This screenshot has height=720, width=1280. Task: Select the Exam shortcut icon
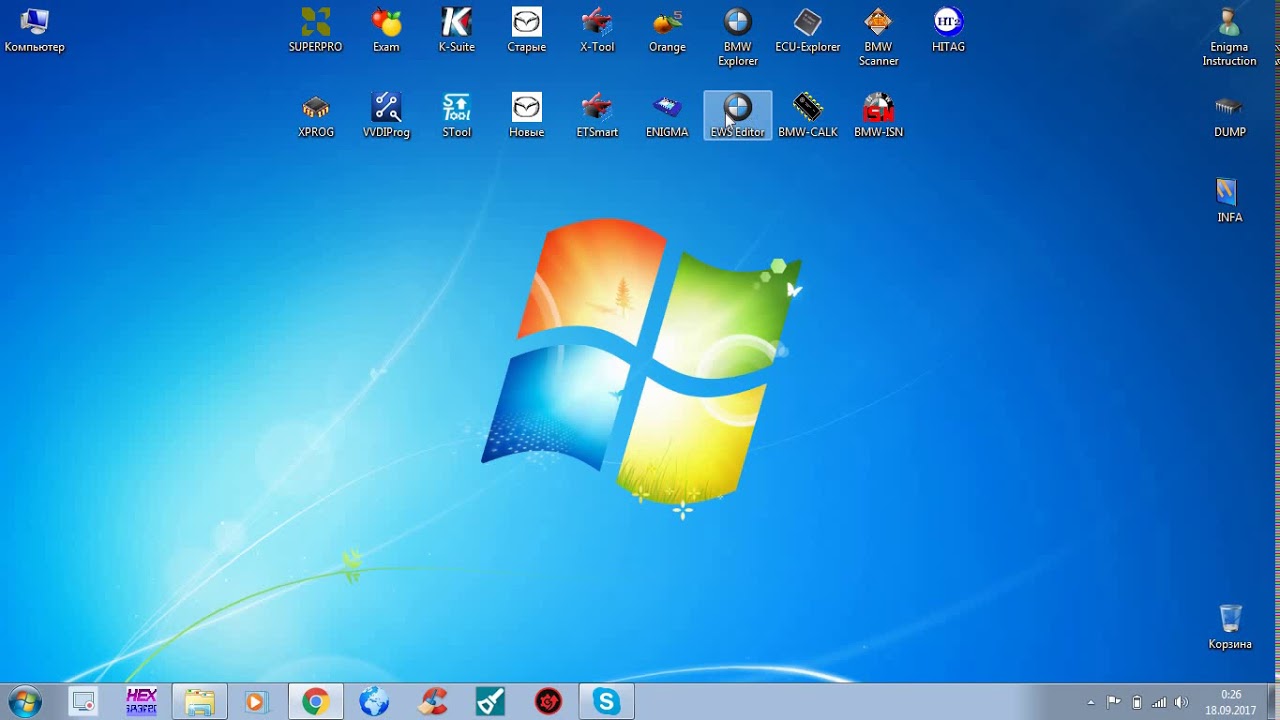pos(386,31)
